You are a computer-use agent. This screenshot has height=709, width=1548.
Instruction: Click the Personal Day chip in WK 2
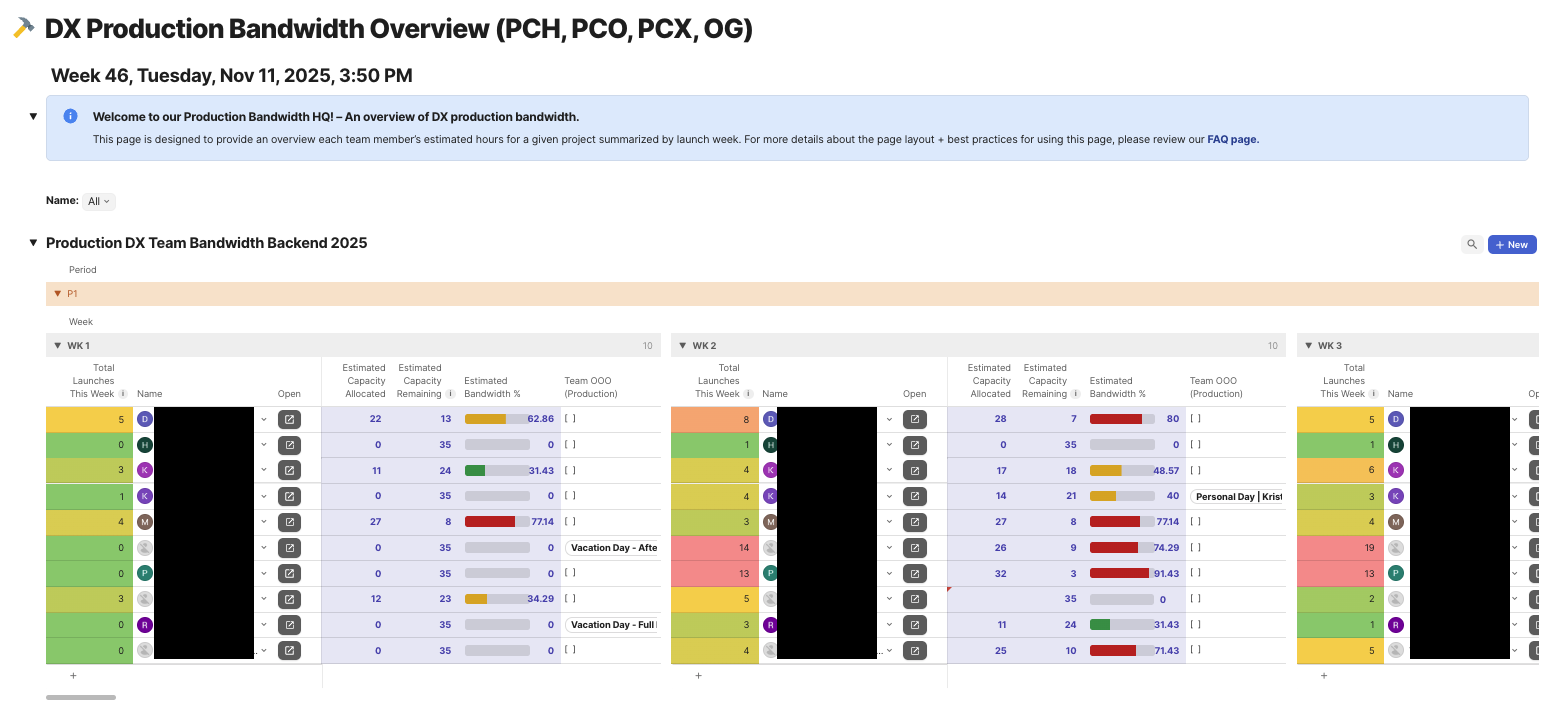click(x=1237, y=497)
